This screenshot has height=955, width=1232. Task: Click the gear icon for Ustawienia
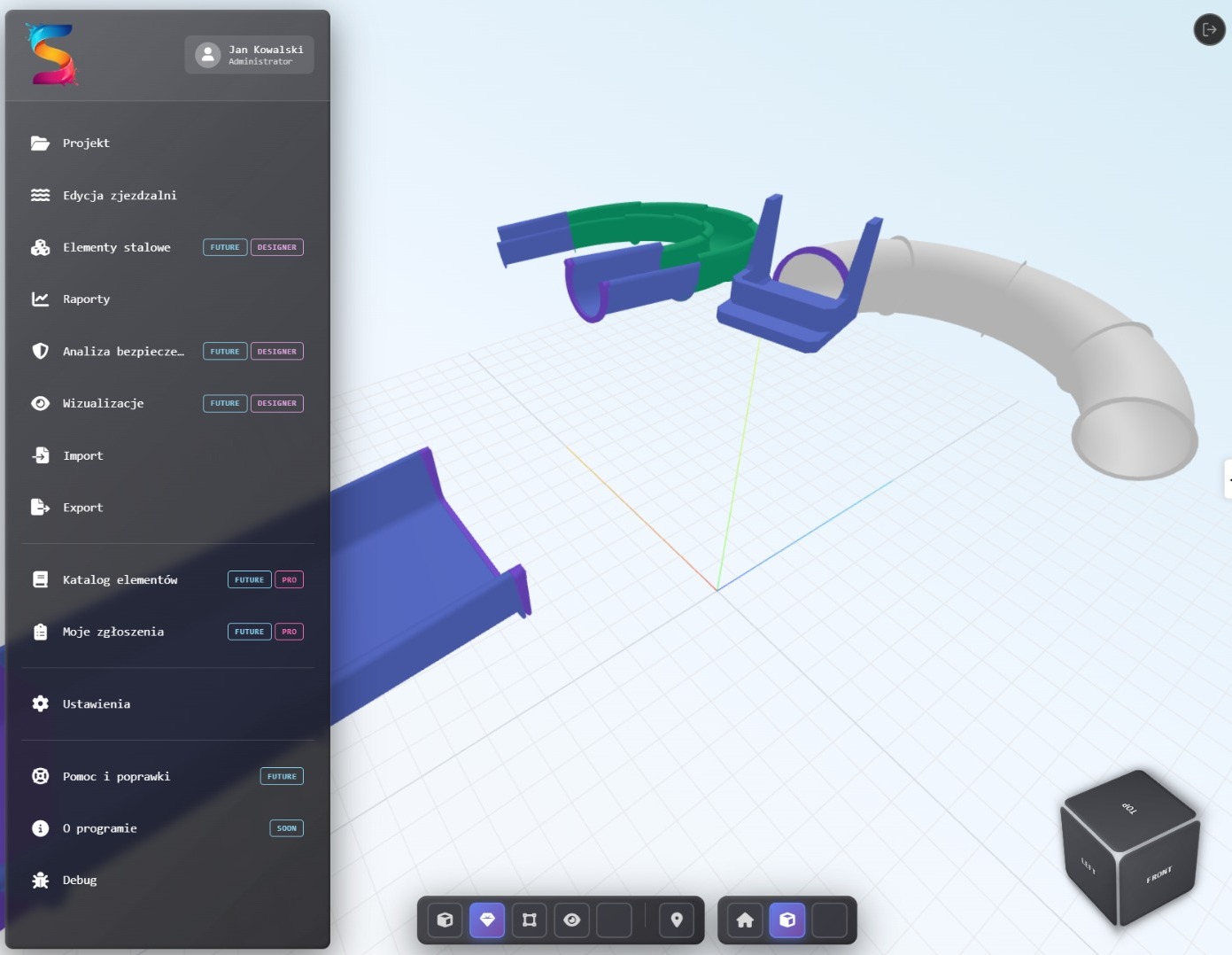pos(41,703)
